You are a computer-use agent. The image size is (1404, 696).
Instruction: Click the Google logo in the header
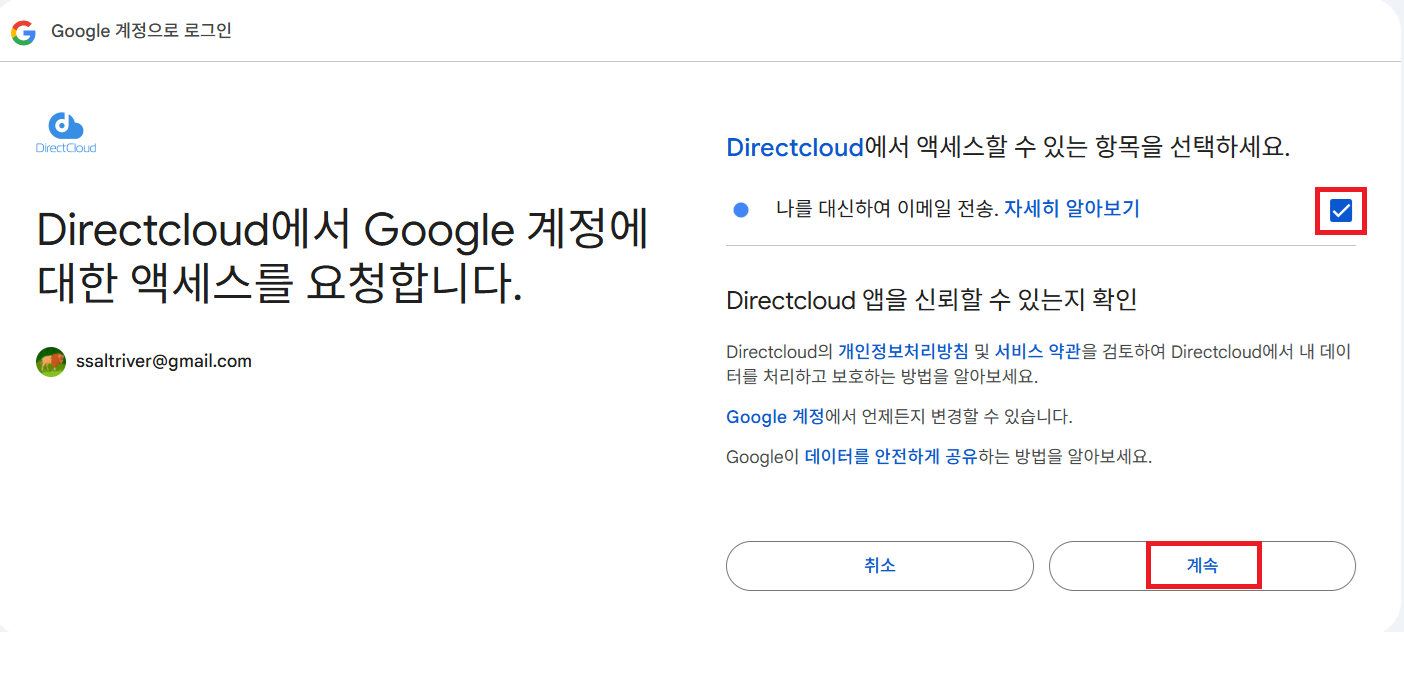point(23,32)
